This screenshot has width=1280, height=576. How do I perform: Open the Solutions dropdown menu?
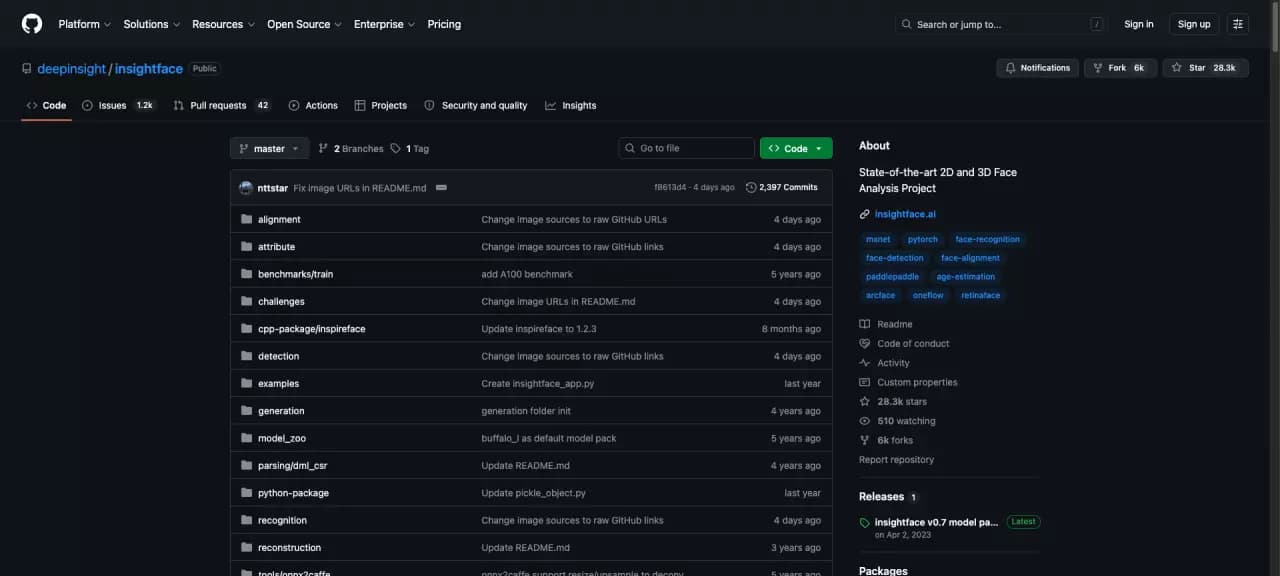pyautogui.click(x=152, y=24)
